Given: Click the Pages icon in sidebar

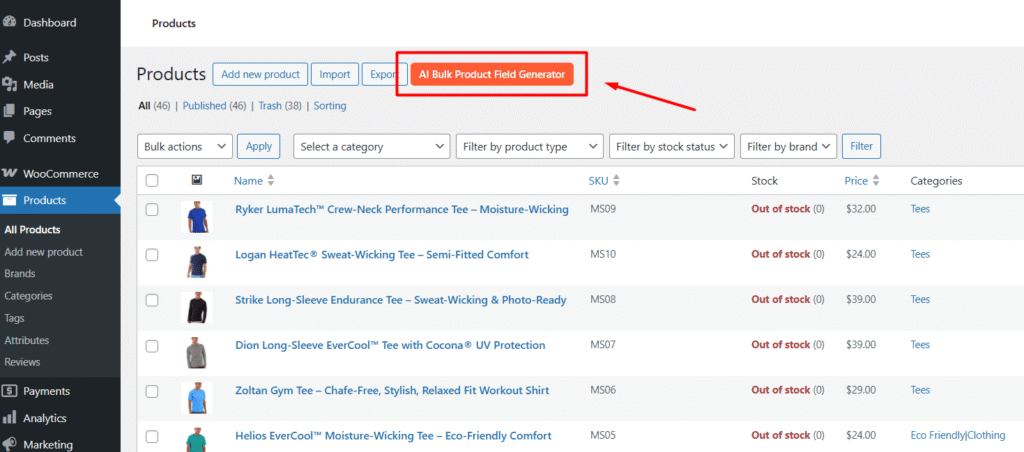Looking at the screenshot, I should (x=9, y=111).
